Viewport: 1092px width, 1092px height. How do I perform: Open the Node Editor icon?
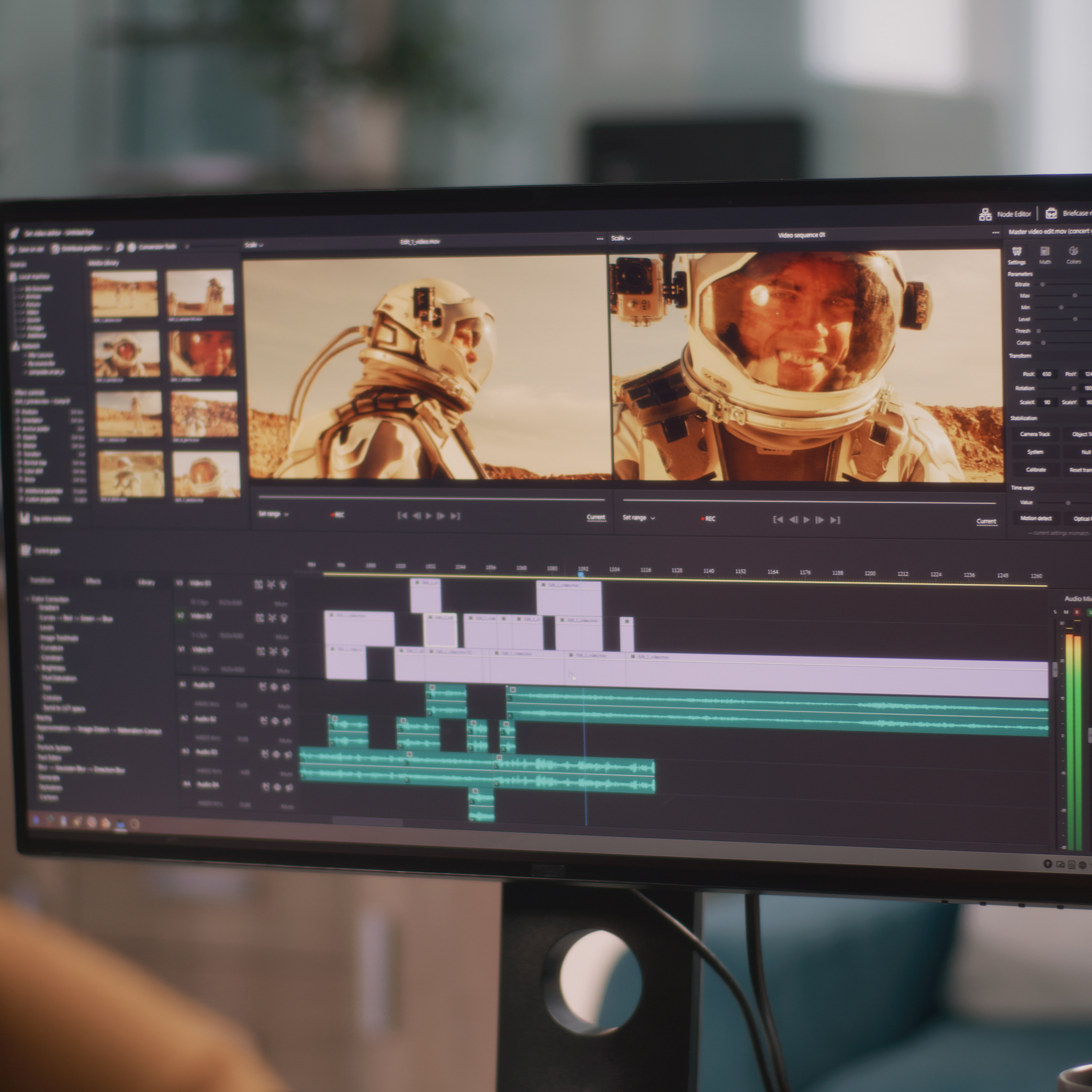click(x=985, y=214)
